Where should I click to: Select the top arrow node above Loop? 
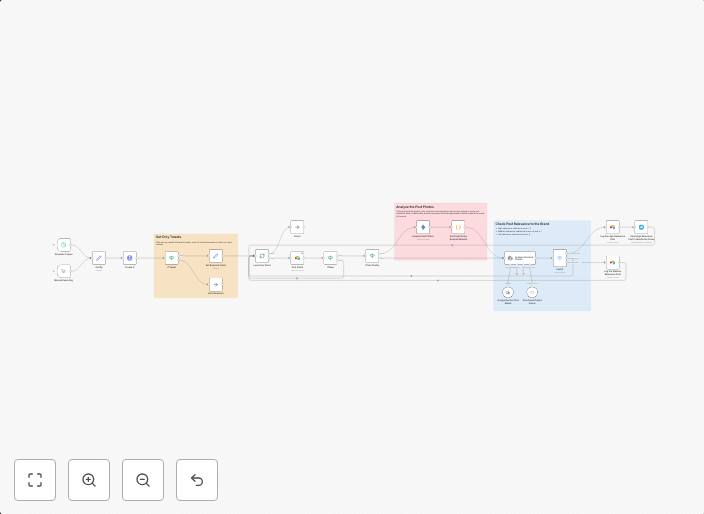[x=297, y=227]
